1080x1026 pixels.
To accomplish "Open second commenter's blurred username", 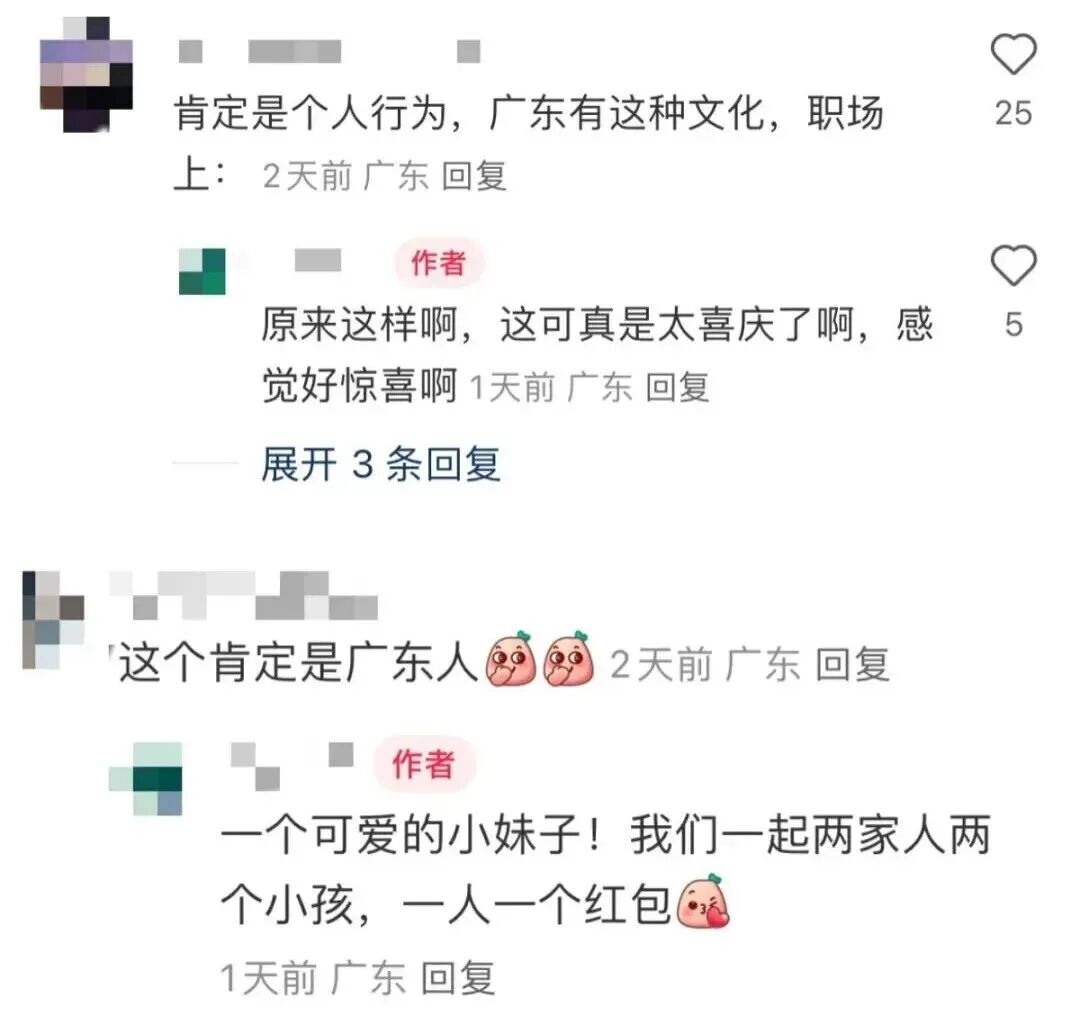I will (x=243, y=595).
